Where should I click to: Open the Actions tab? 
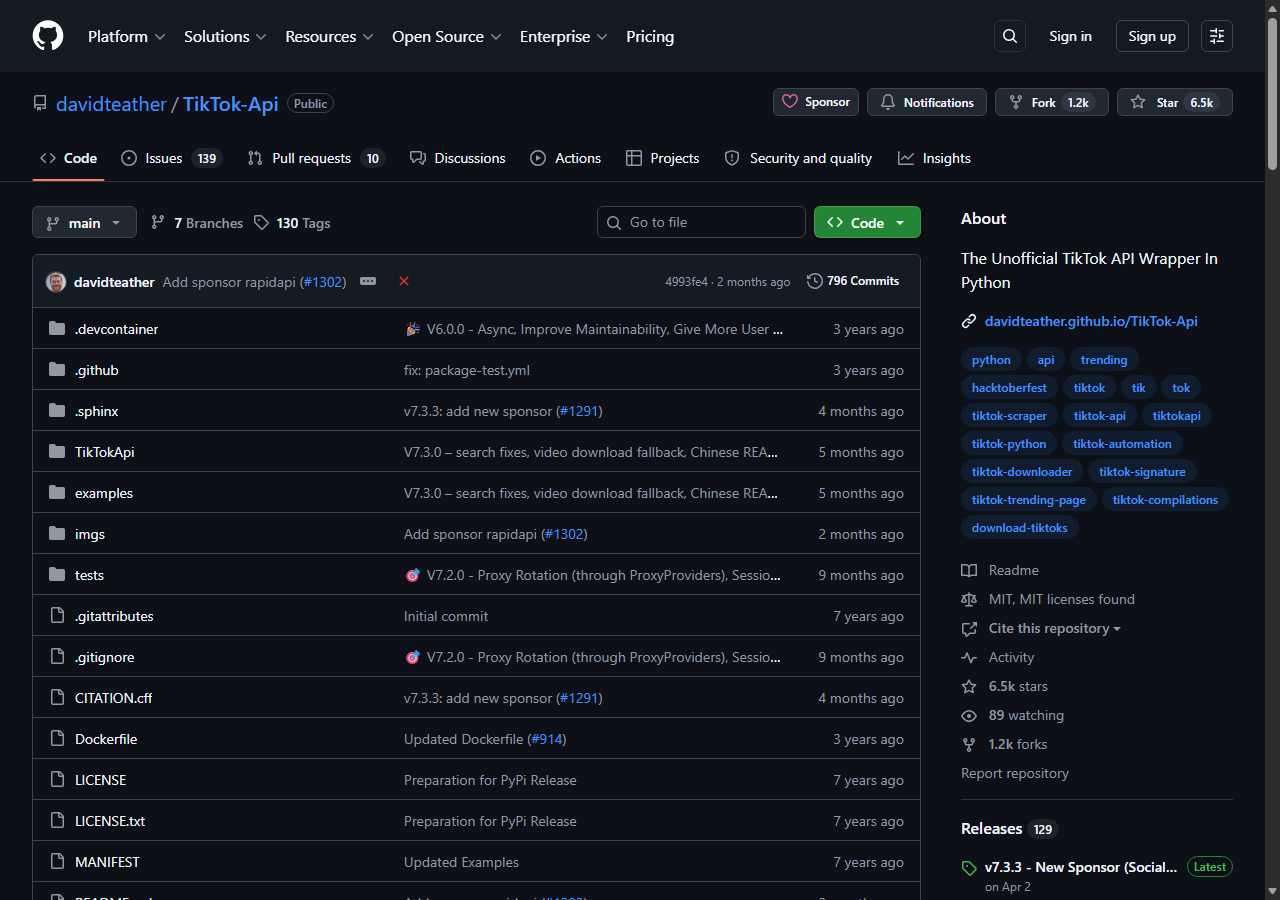[566, 158]
